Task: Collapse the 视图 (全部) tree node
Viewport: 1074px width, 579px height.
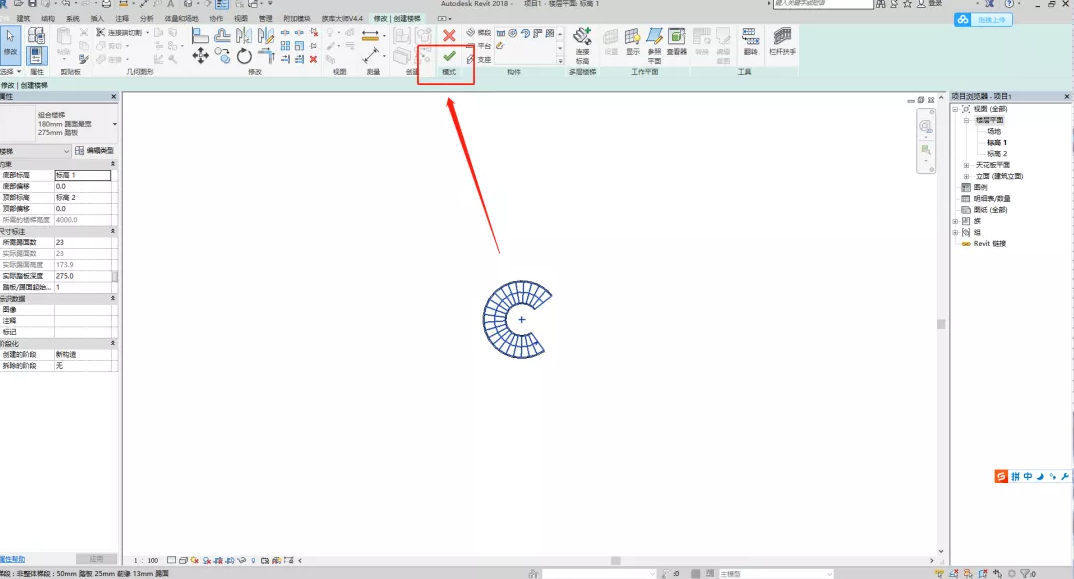Action: pos(955,109)
